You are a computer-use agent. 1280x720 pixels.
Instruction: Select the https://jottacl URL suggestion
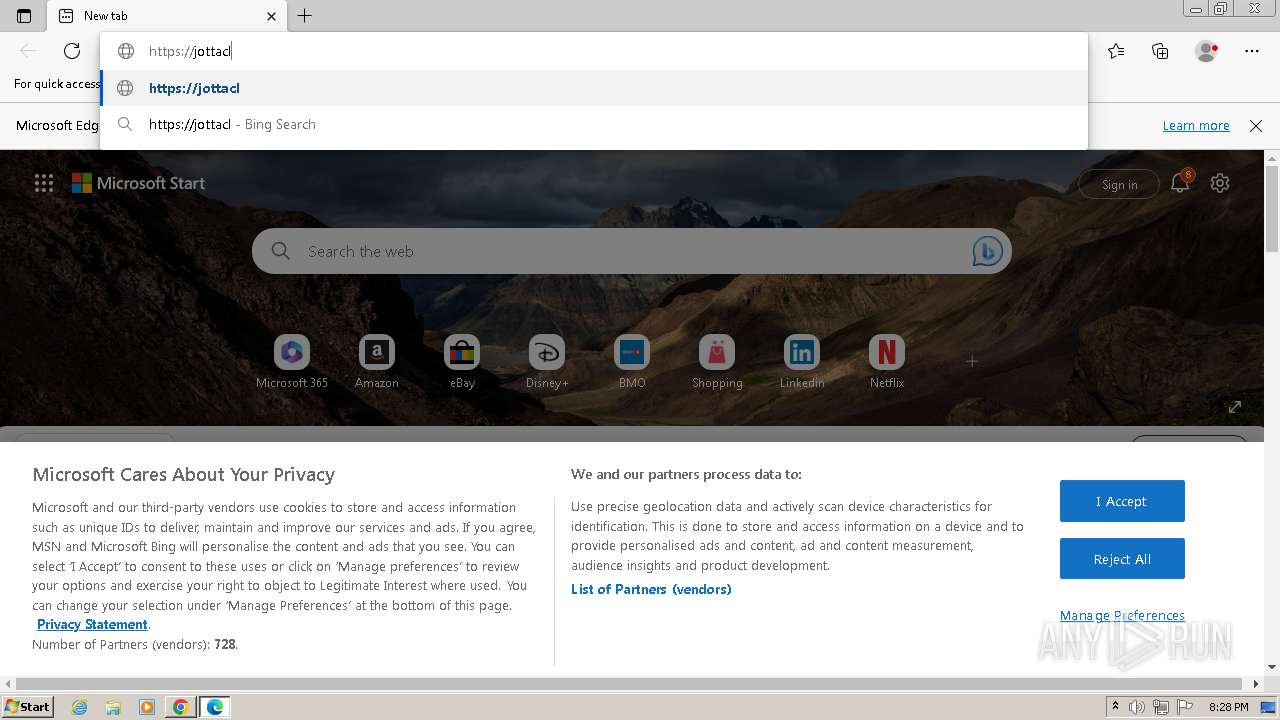tap(594, 88)
